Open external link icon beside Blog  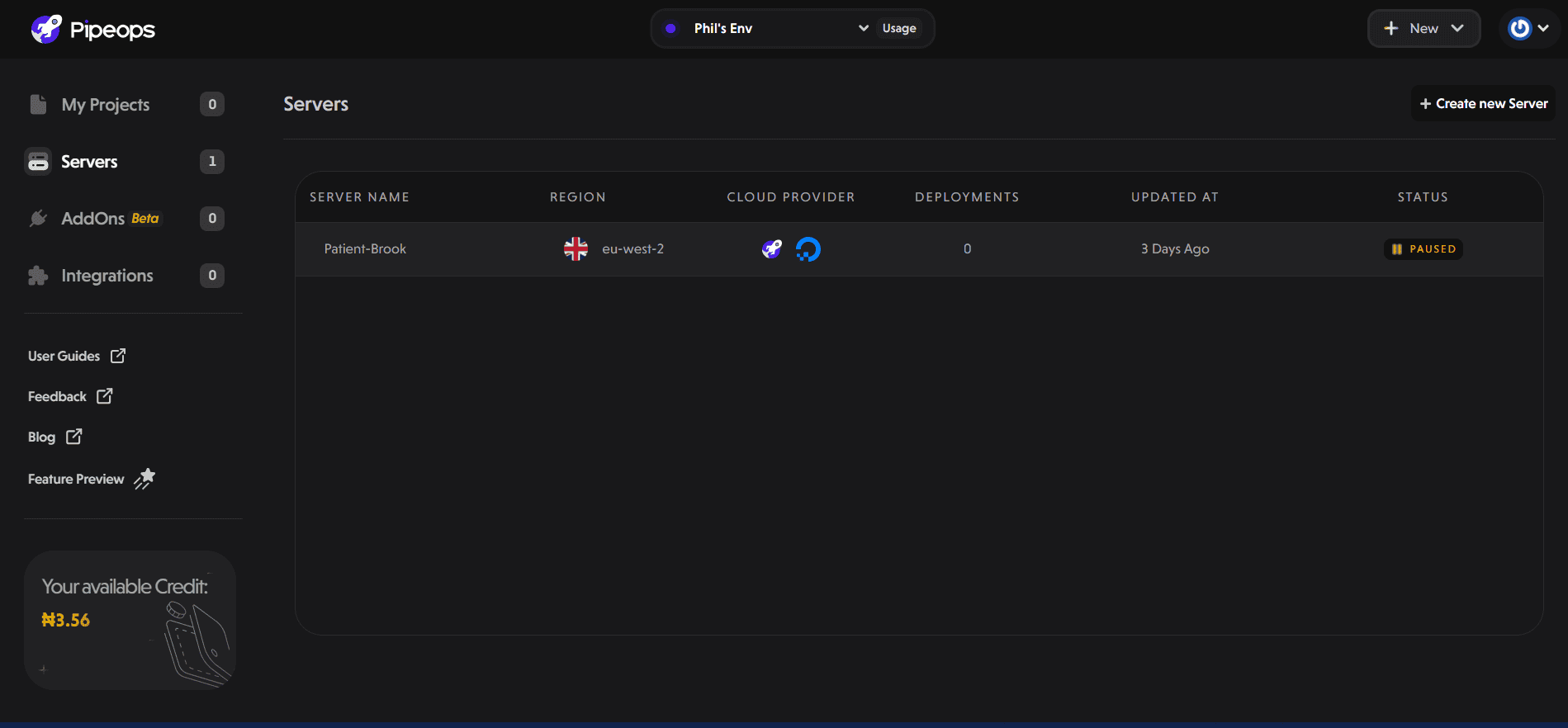click(73, 437)
